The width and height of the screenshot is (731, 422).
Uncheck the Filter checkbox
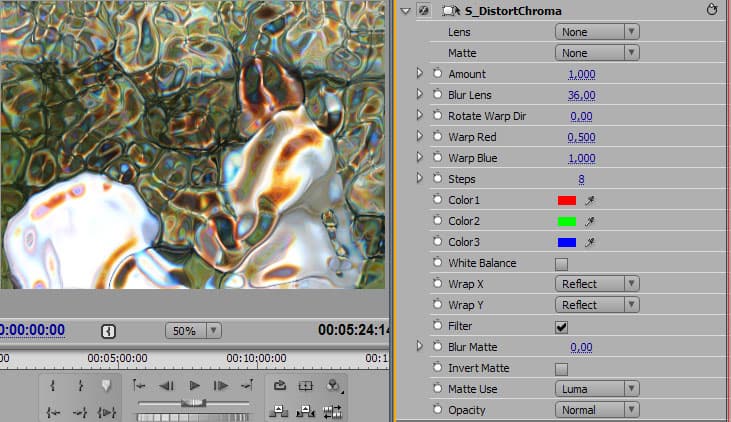(x=561, y=327)
